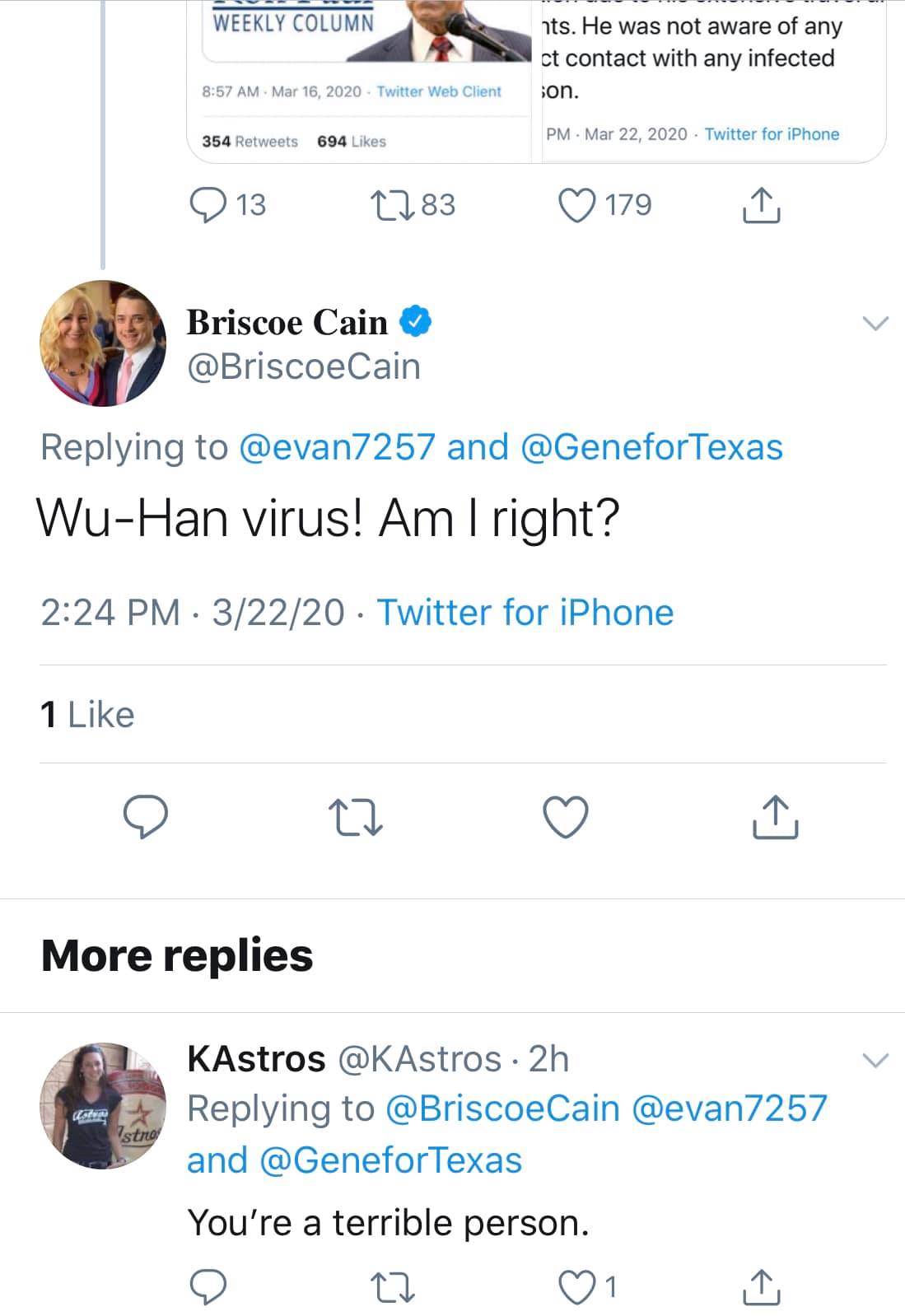Retweet Briscoe Cain's Wu-Han virus tweet
Screen dimensions: 905x1316
click(356, 816)
